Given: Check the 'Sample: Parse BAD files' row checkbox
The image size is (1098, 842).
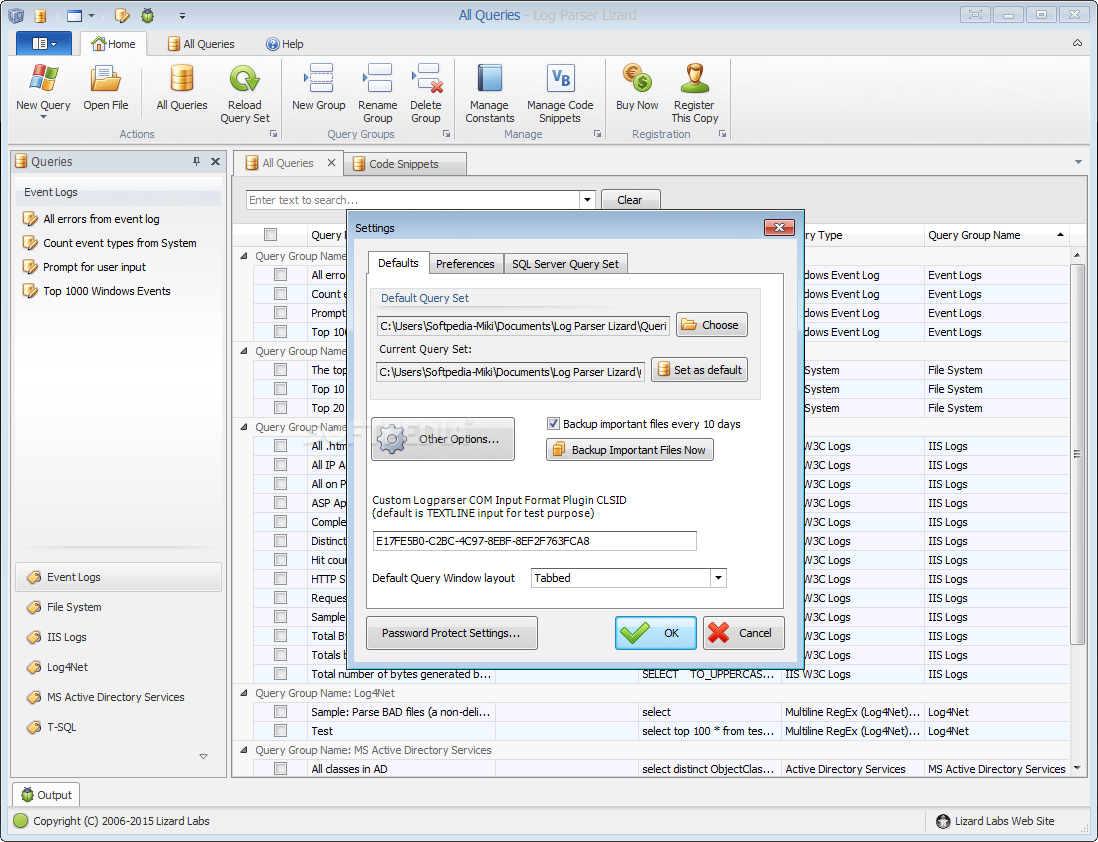Looking at the screenshot, I should coord(281,712).
